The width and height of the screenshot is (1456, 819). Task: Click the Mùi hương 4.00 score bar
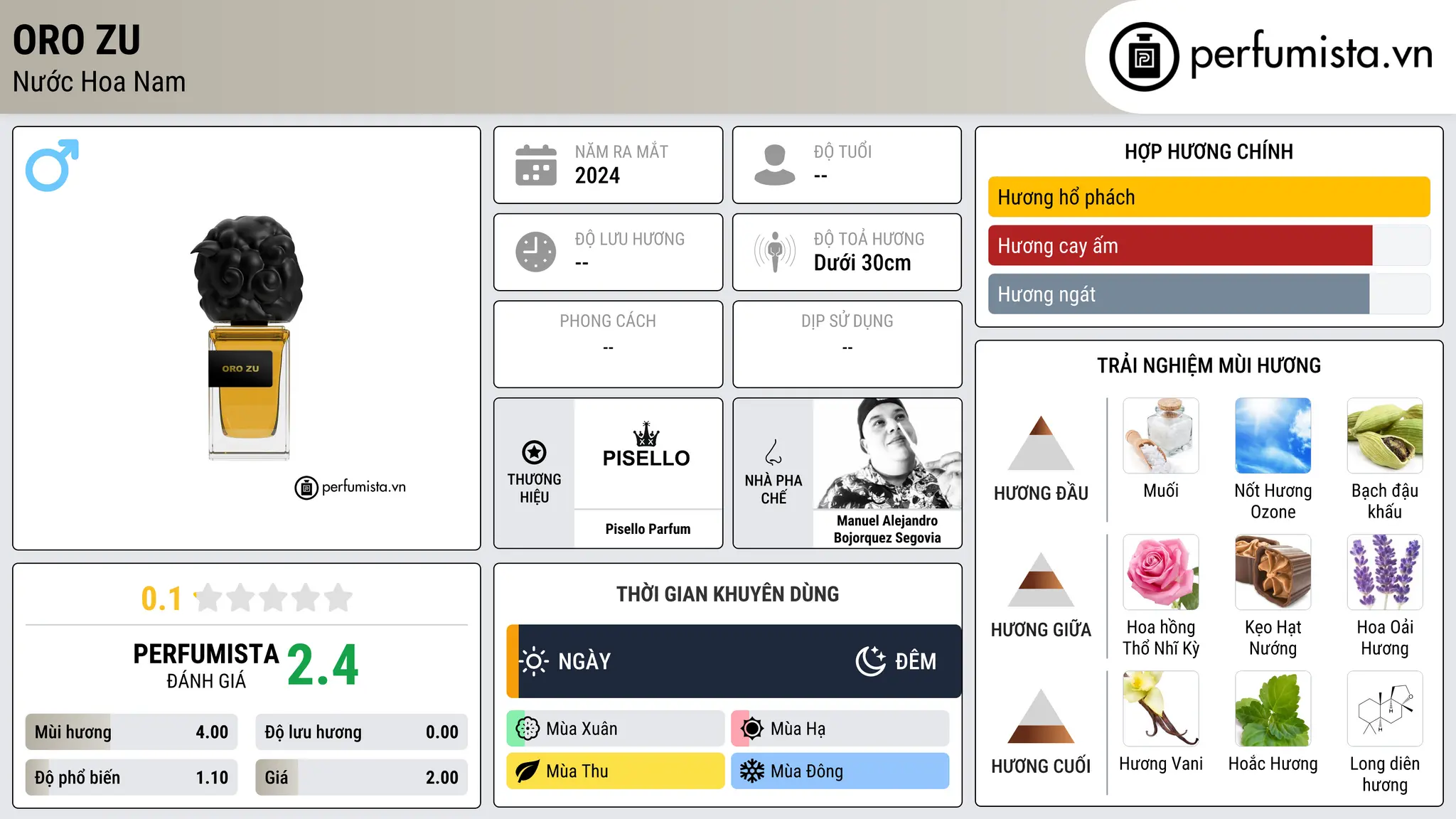pos(132,732)
